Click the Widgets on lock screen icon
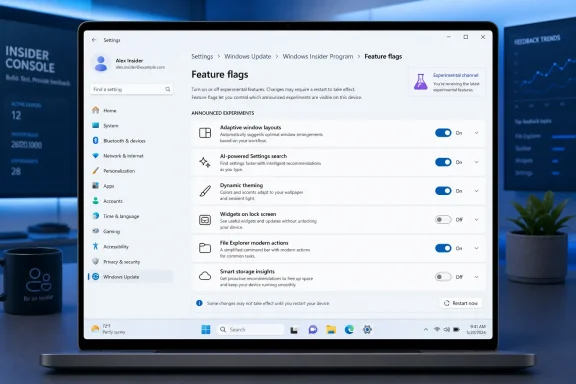The image size is (576, 384). click(205, 220)
